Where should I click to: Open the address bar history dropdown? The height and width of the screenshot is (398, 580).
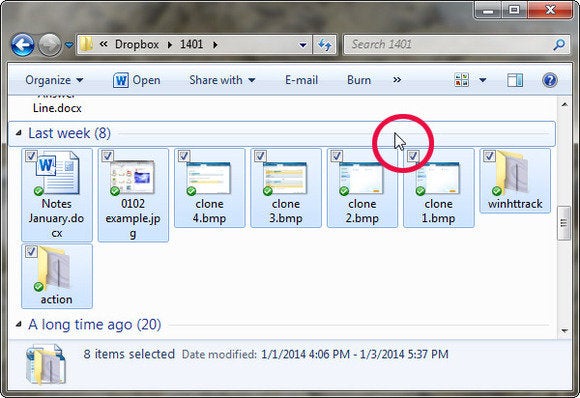[303, 45]
